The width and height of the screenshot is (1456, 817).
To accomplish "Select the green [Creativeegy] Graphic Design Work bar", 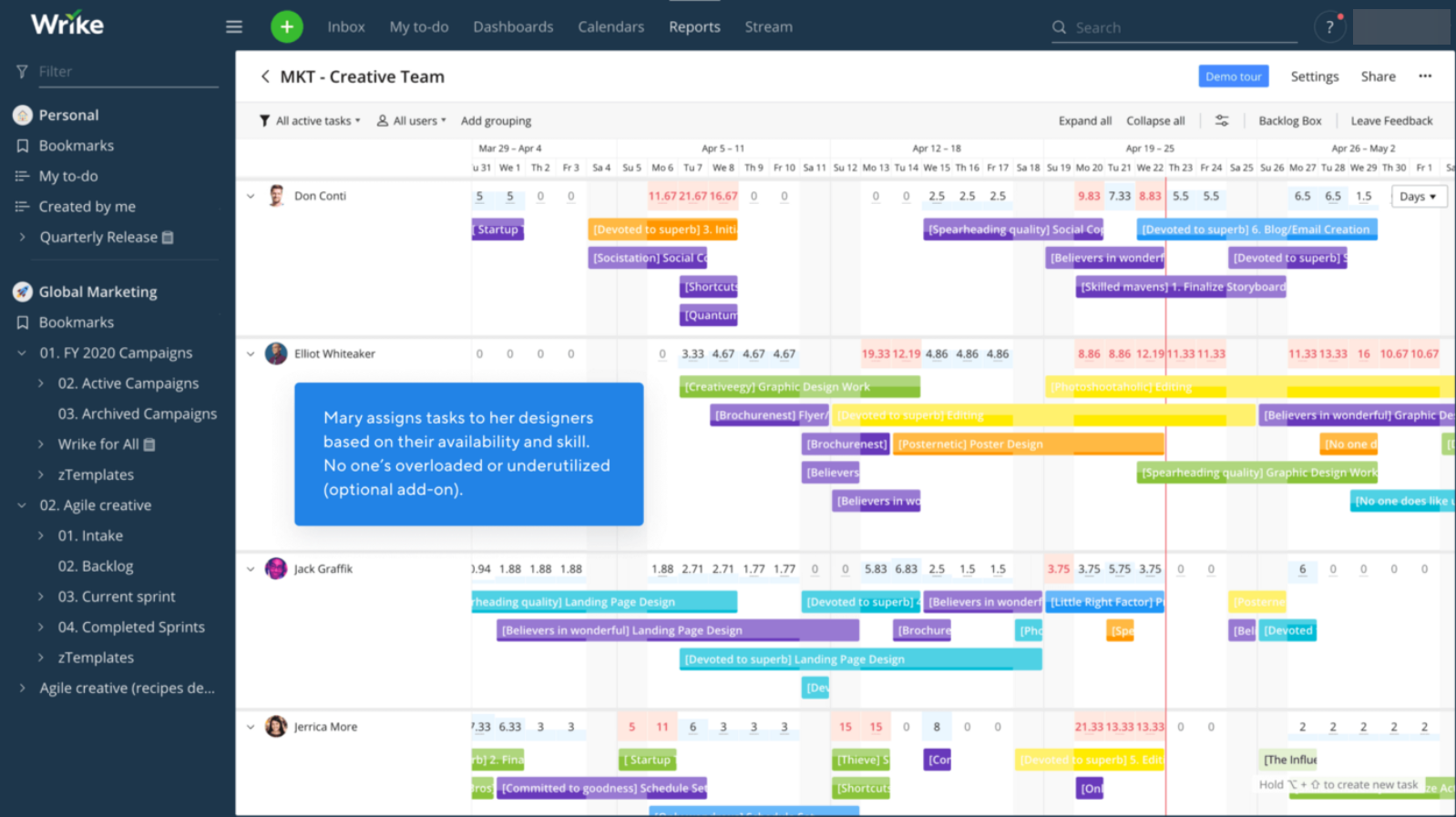I will 799,387.
